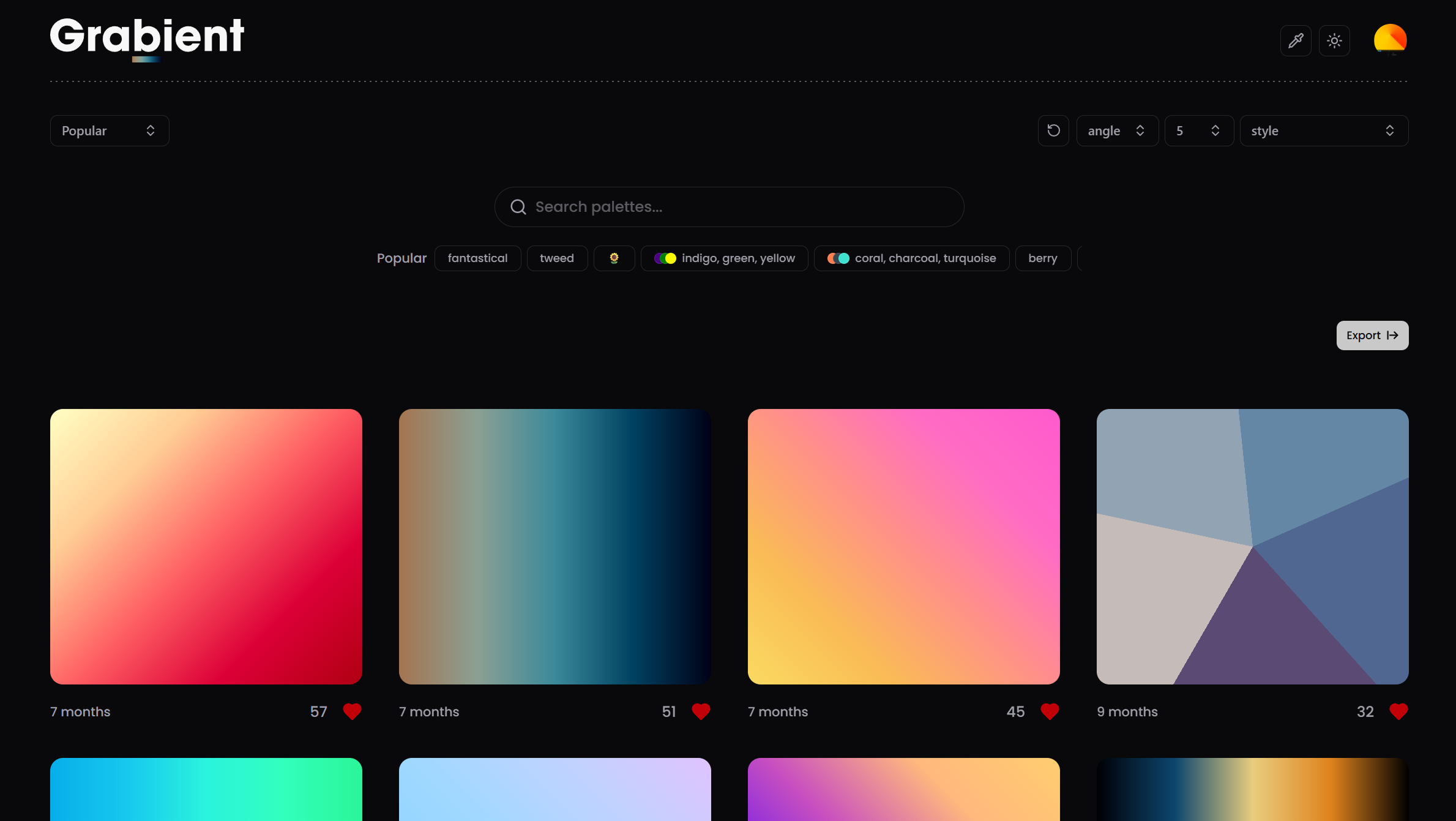Select the indigo, green, yellow tag
1456x821 pixels.
tap(724, 258)
